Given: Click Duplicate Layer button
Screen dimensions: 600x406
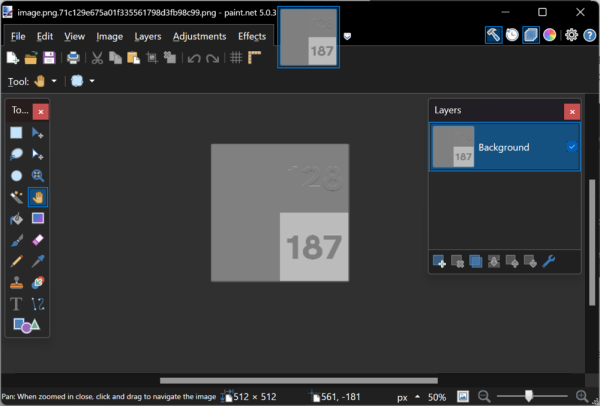Looking at the screenshot, I should (475, 261).
